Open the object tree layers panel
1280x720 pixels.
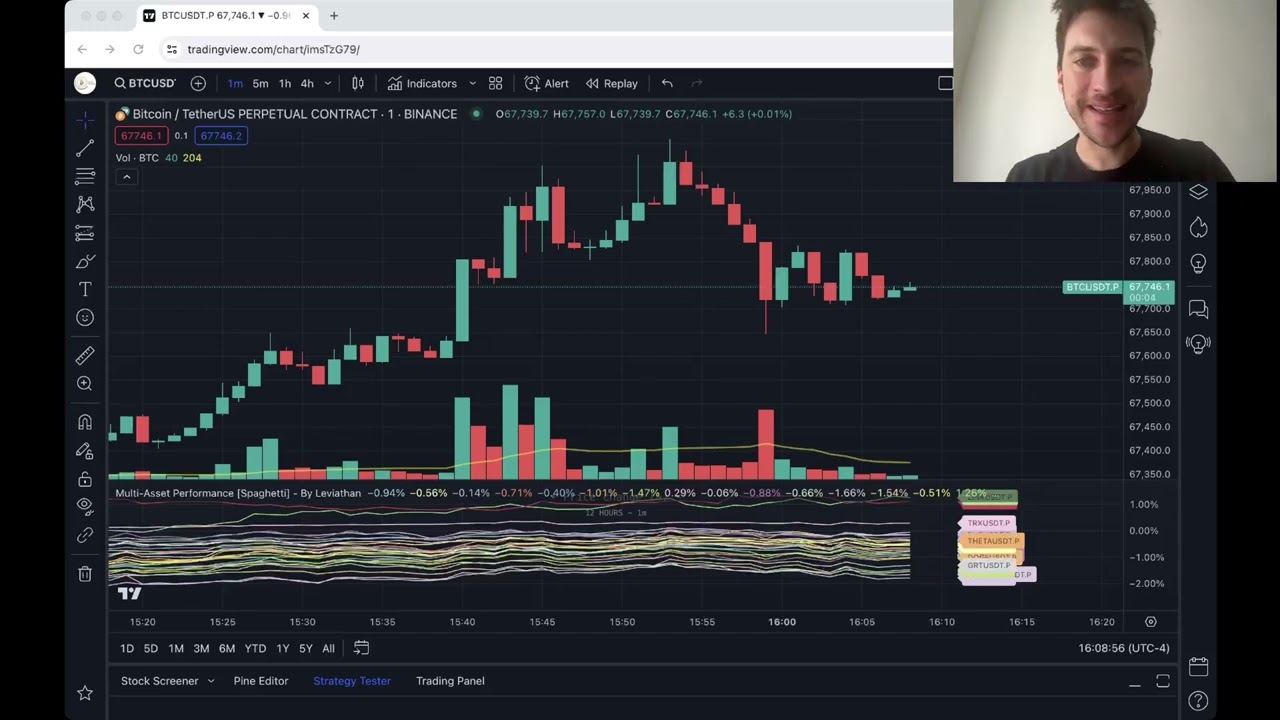click(x=1198, y=191)
